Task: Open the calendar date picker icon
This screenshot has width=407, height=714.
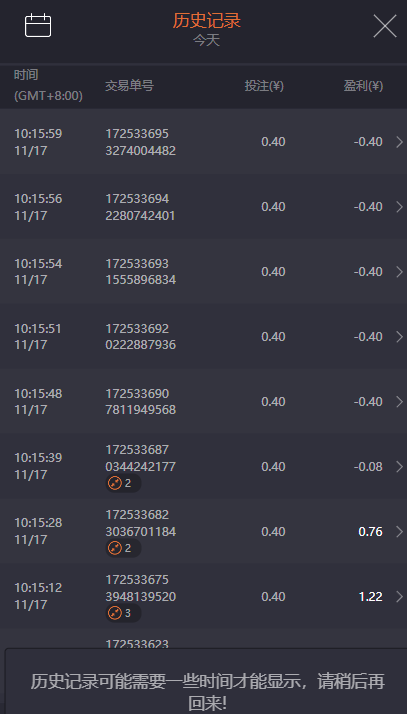Action: tap(38, 26)
